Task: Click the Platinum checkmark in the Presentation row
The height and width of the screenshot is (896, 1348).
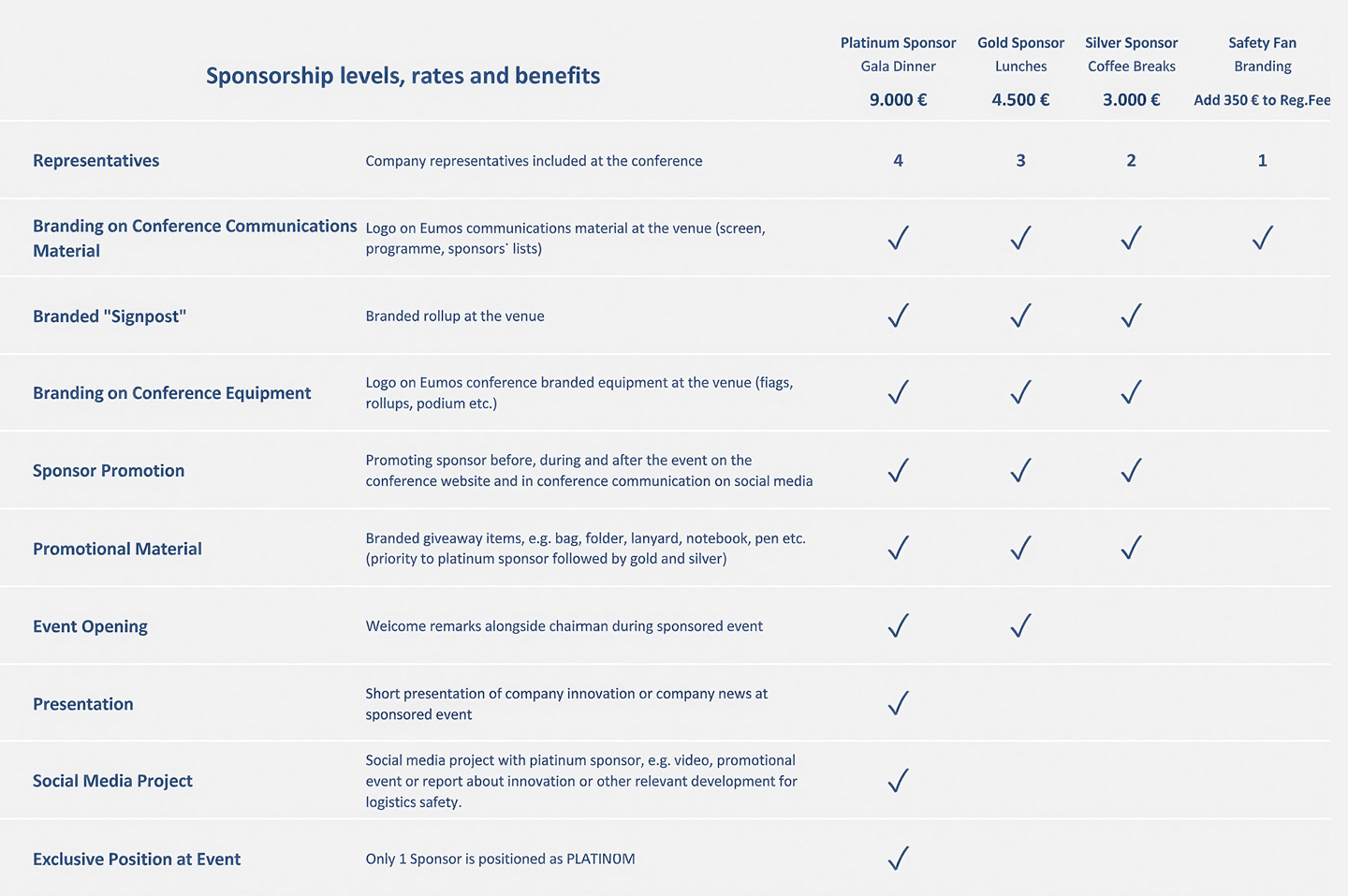Action: (898, 703)
